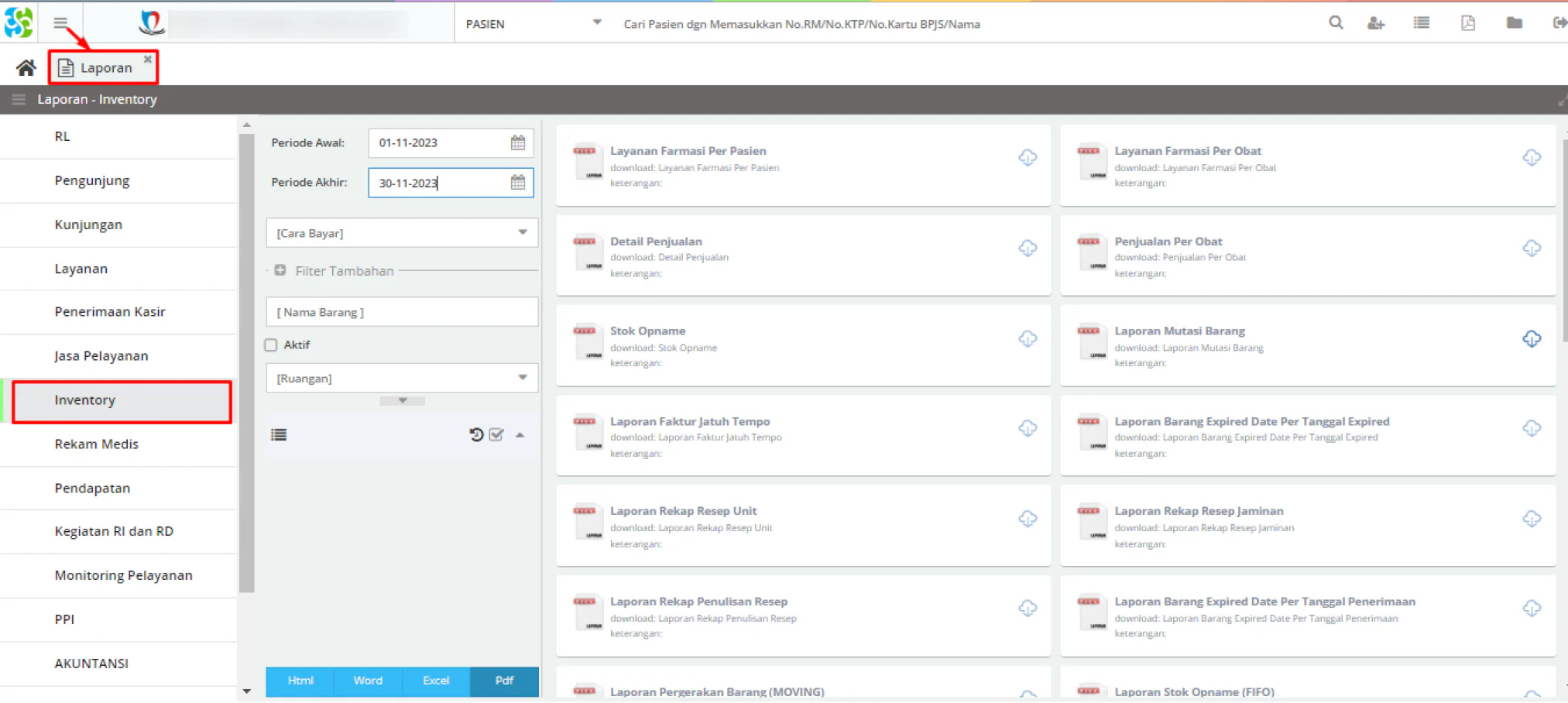This screenshot has height=703, width=1568.
Task: Collapse the filter toolbar with the up arrow
Action: click(x=520, y=435)
